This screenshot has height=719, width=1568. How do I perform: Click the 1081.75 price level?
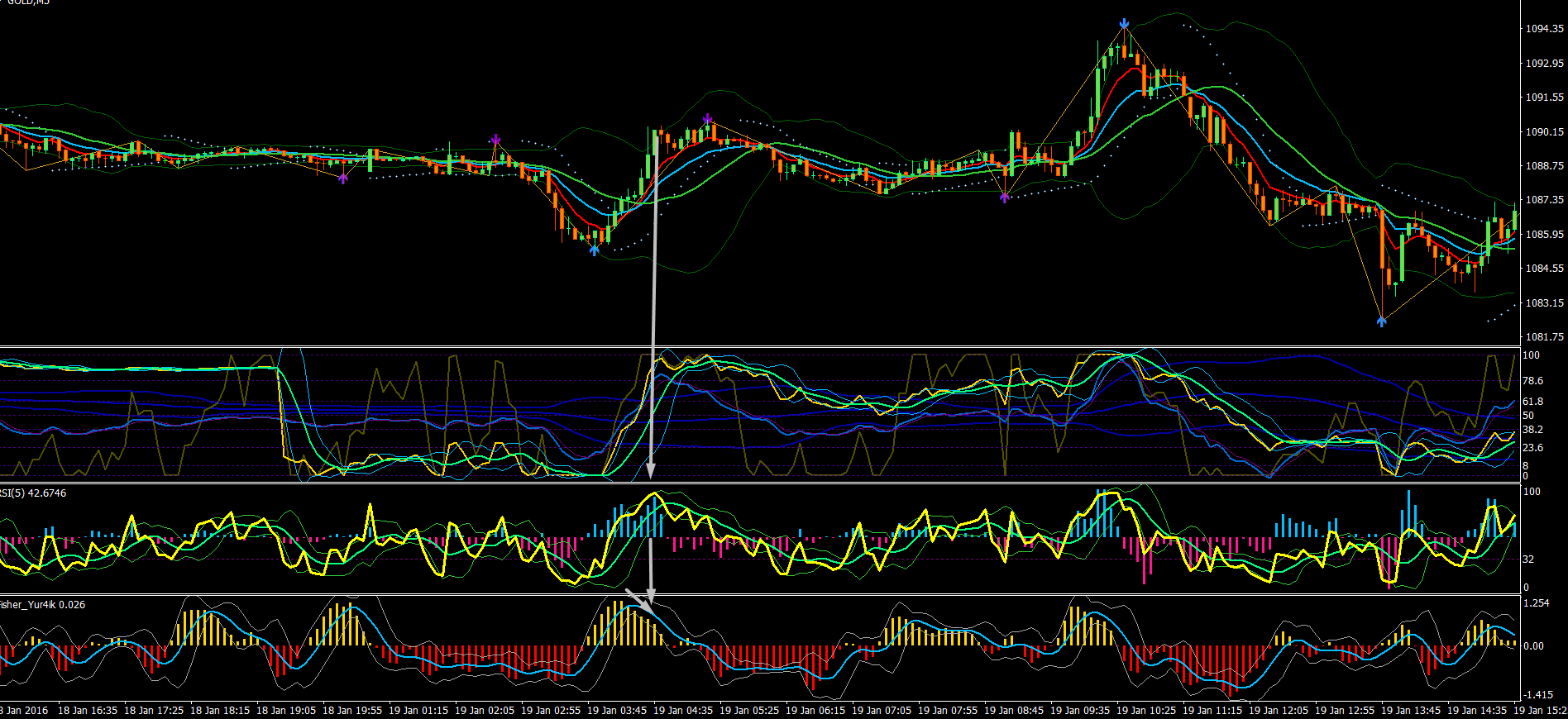tap(1544, 337)
